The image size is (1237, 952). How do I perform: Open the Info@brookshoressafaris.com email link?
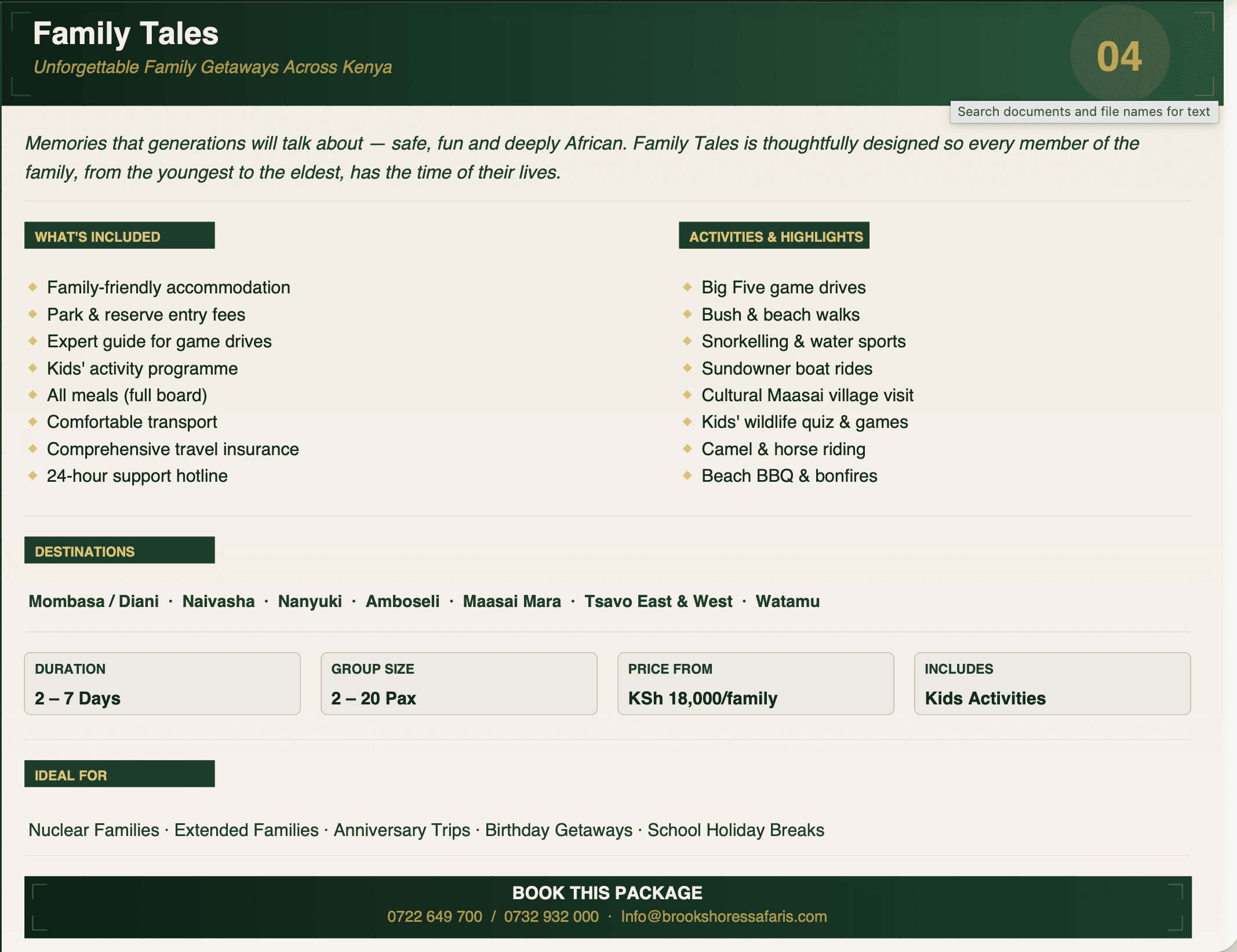724,917
